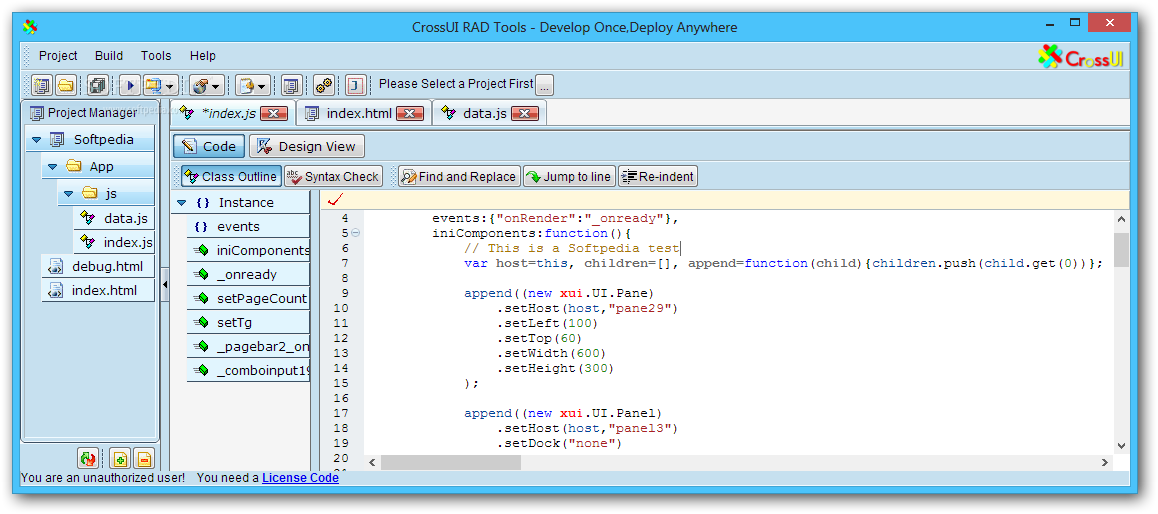The image size is (1158, 514).
Task: Select index.html in the Project Manager tree
Action: (x=98, y=290)
